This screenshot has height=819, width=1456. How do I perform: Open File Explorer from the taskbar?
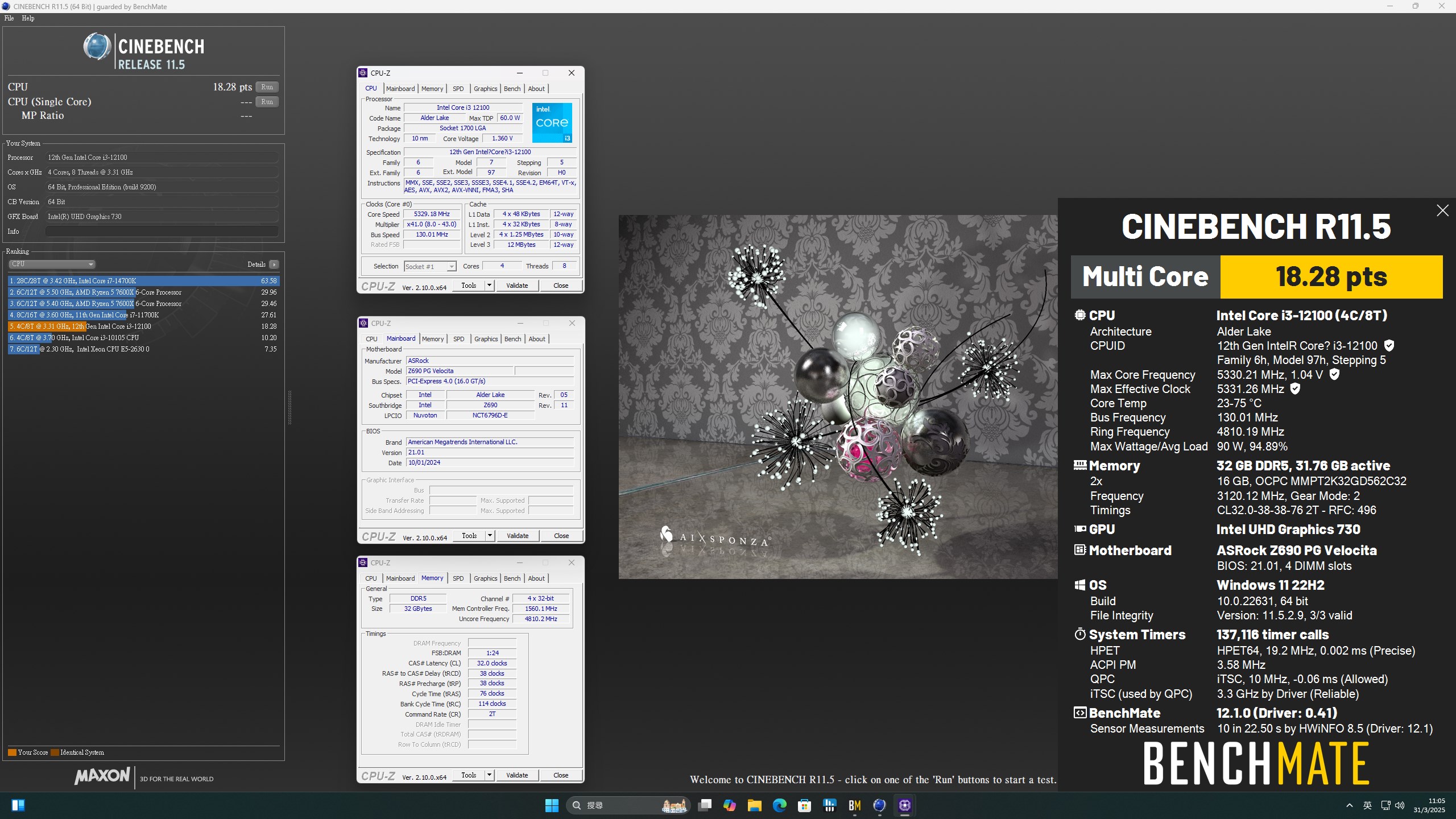click(x=755, y=805)
